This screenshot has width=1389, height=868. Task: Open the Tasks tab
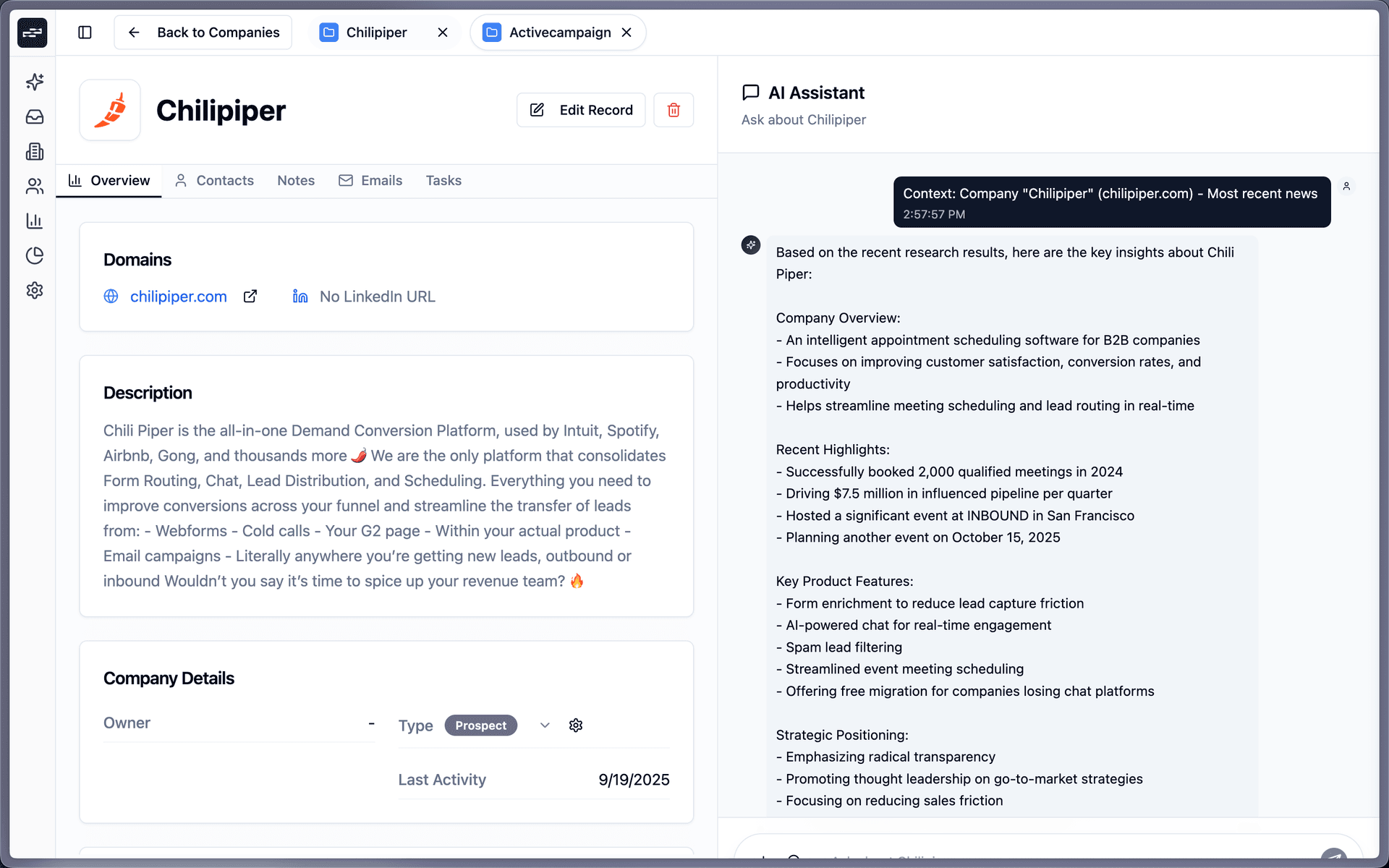click(x=443, y=181)
